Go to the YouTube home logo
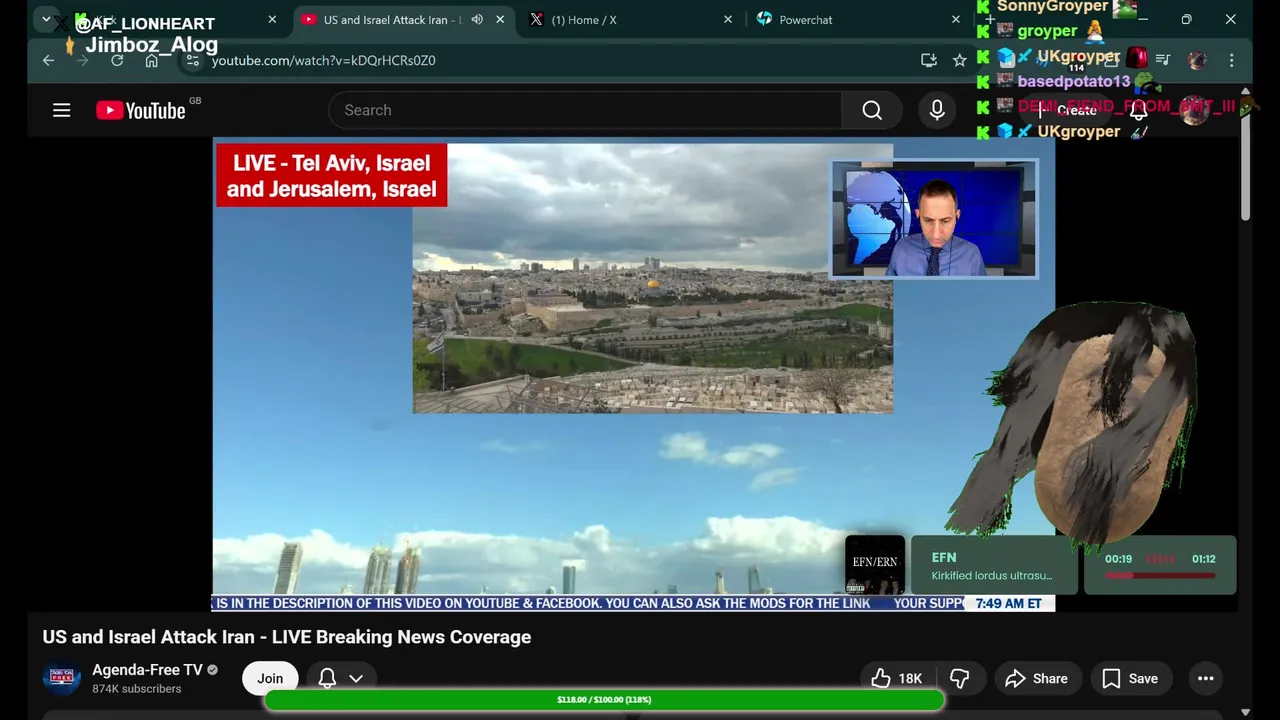This screenshot has width=1280, height=720. click(141, 110)
